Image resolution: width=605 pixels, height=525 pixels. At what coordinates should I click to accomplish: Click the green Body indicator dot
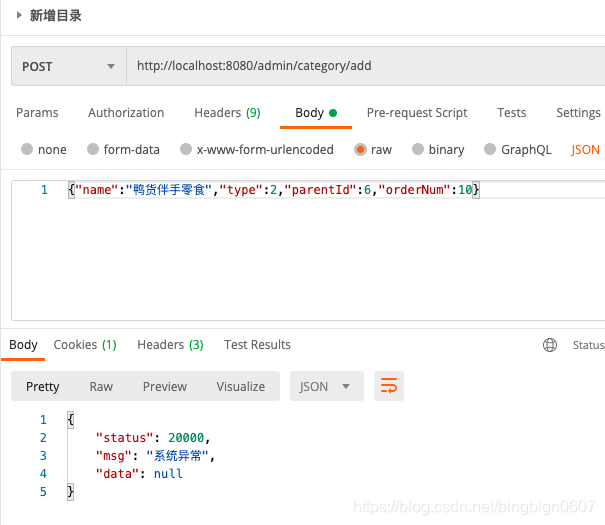(x=333, y=113)
